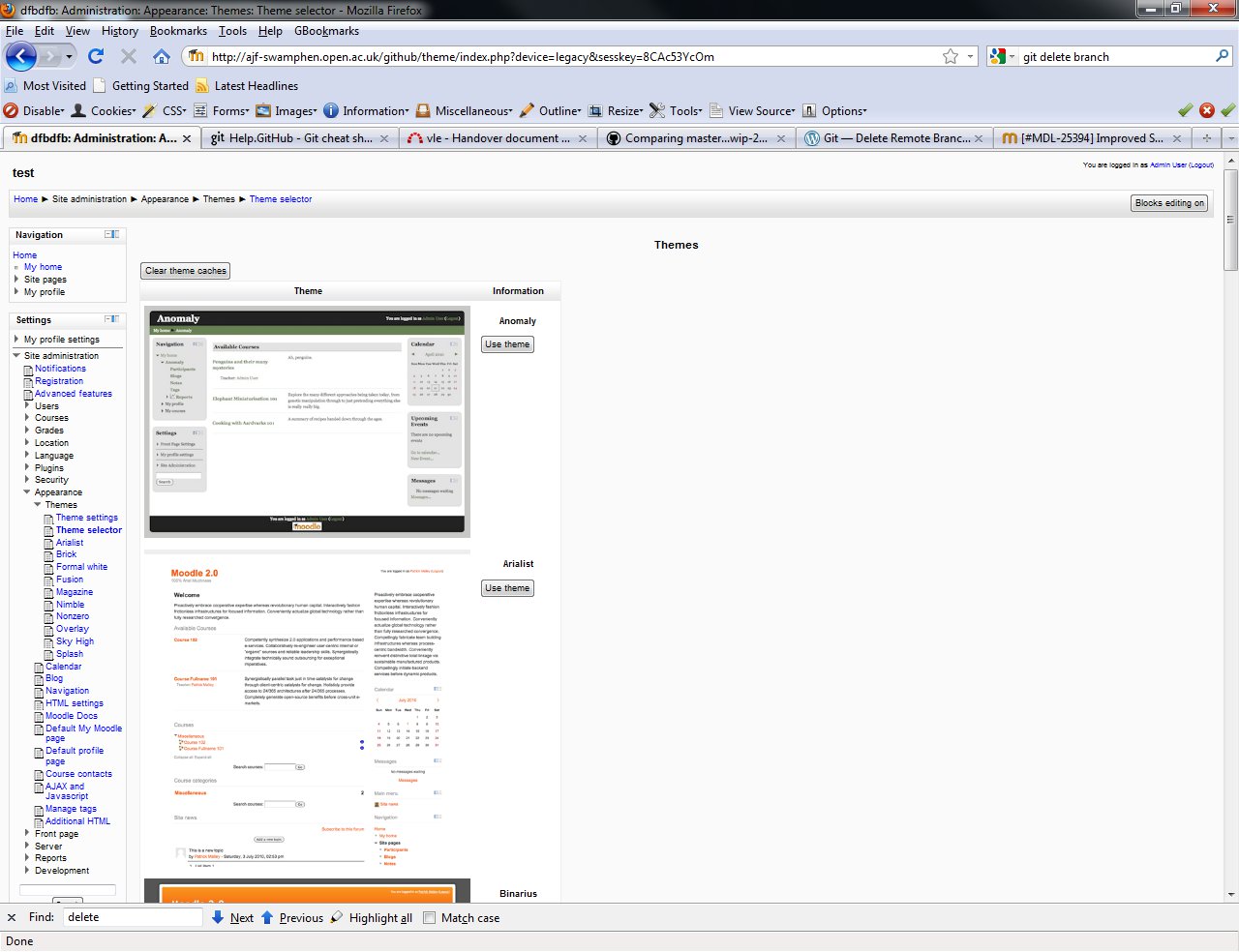Bookmark this page with the star icon

pyautogui.click(x=951, y=56)
